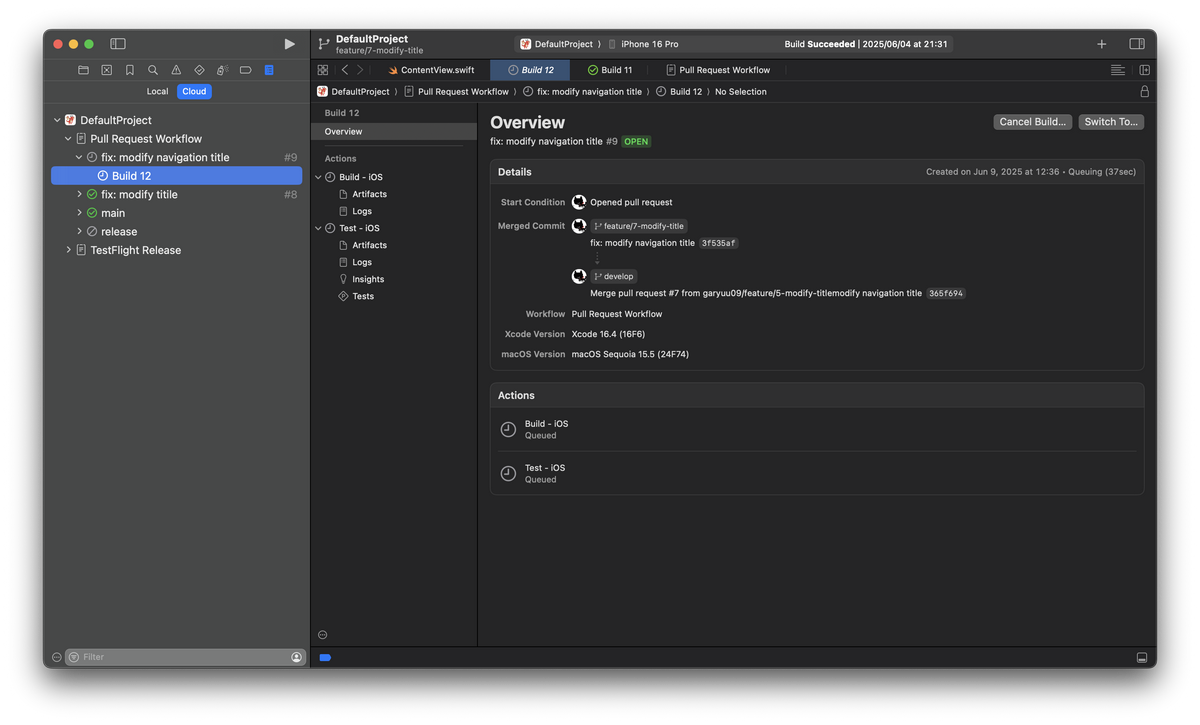This screenshot has width=1200, height=725.
Task: Switch to ContentView.swift tab
Action: pos(430,70)
